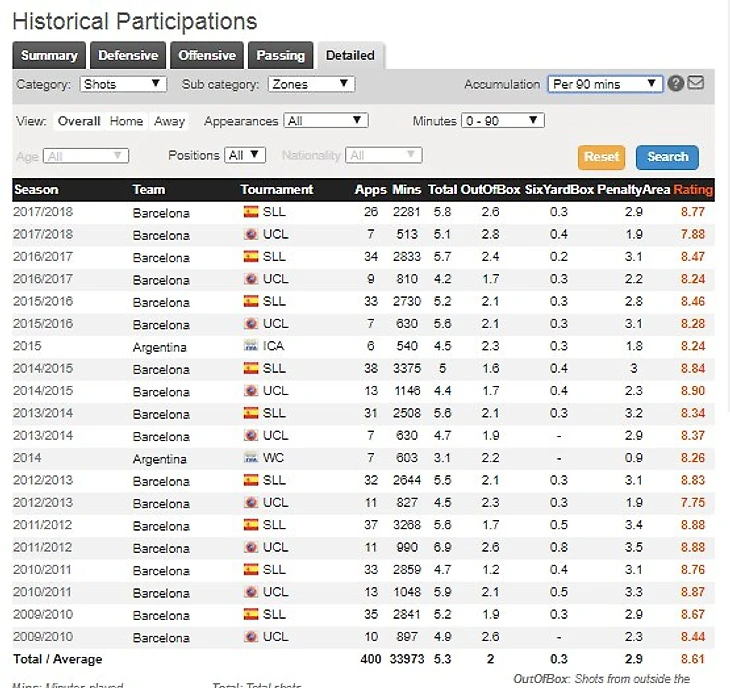Sort table by Rating column
Image resolution: width=730 pixels, height=688 pixels.
pyautogui.click(x=693, y=189)
